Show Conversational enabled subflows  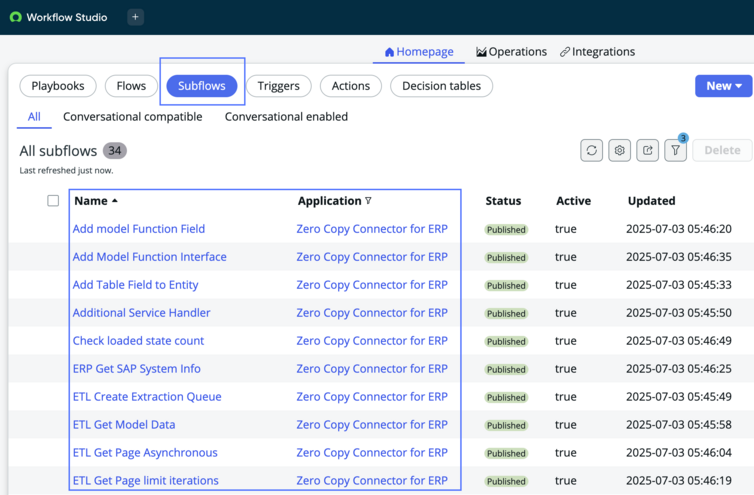tap(286, 117)
